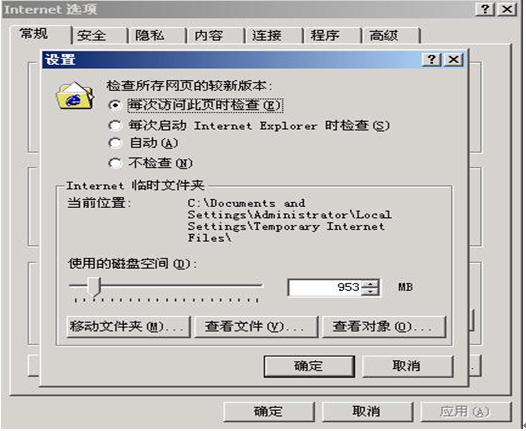This screenshot has width=526, height=431.
Task: Click 取消 in the Internet 选项 window
Action: (367, 411)
